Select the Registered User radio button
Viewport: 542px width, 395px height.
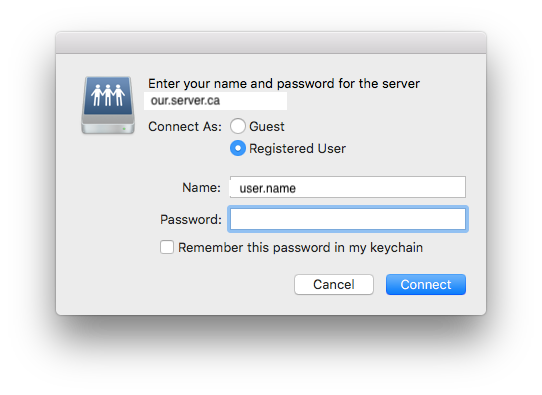[x=238, y=148]
